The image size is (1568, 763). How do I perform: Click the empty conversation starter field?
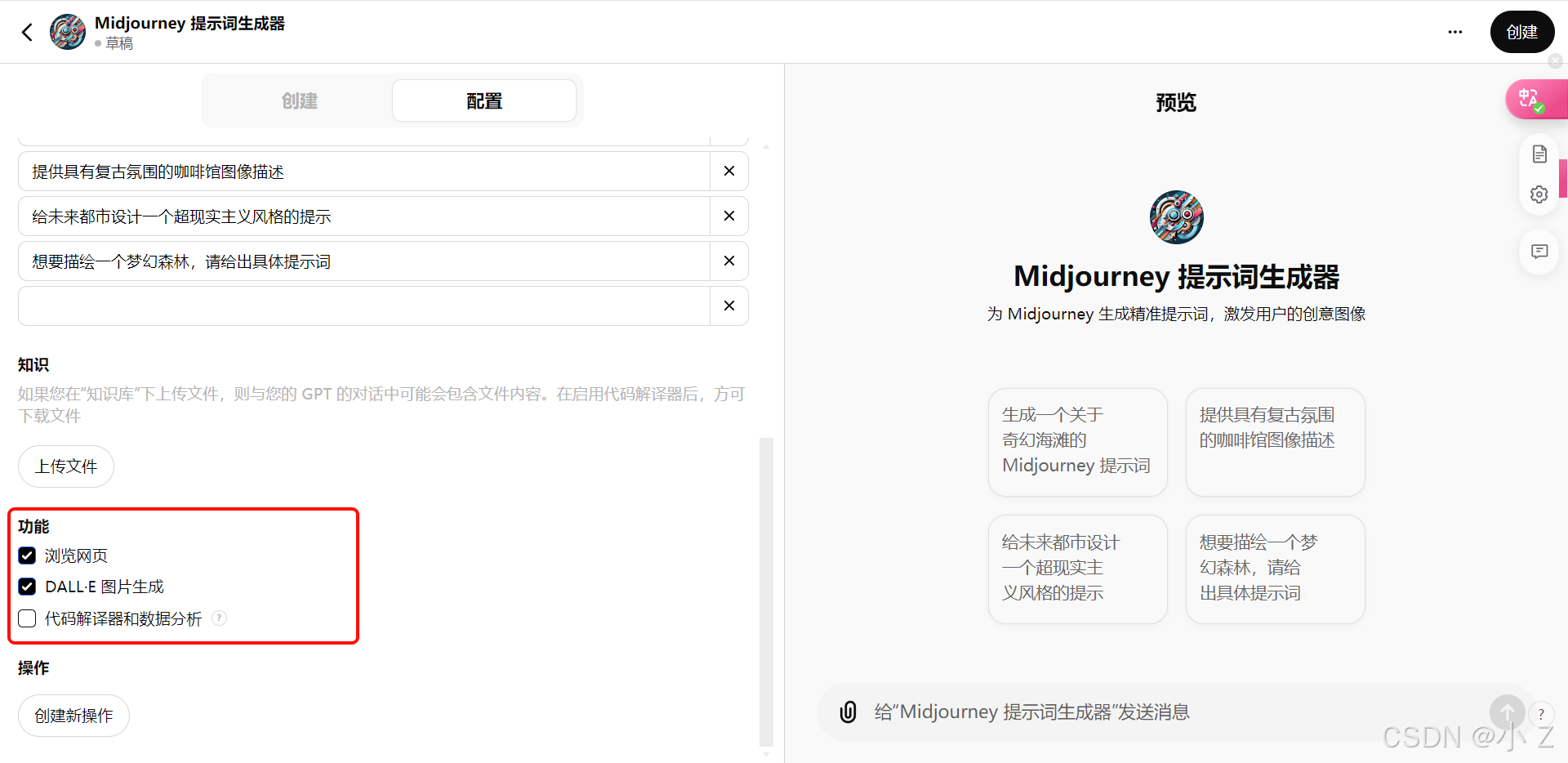coord(364,306)
